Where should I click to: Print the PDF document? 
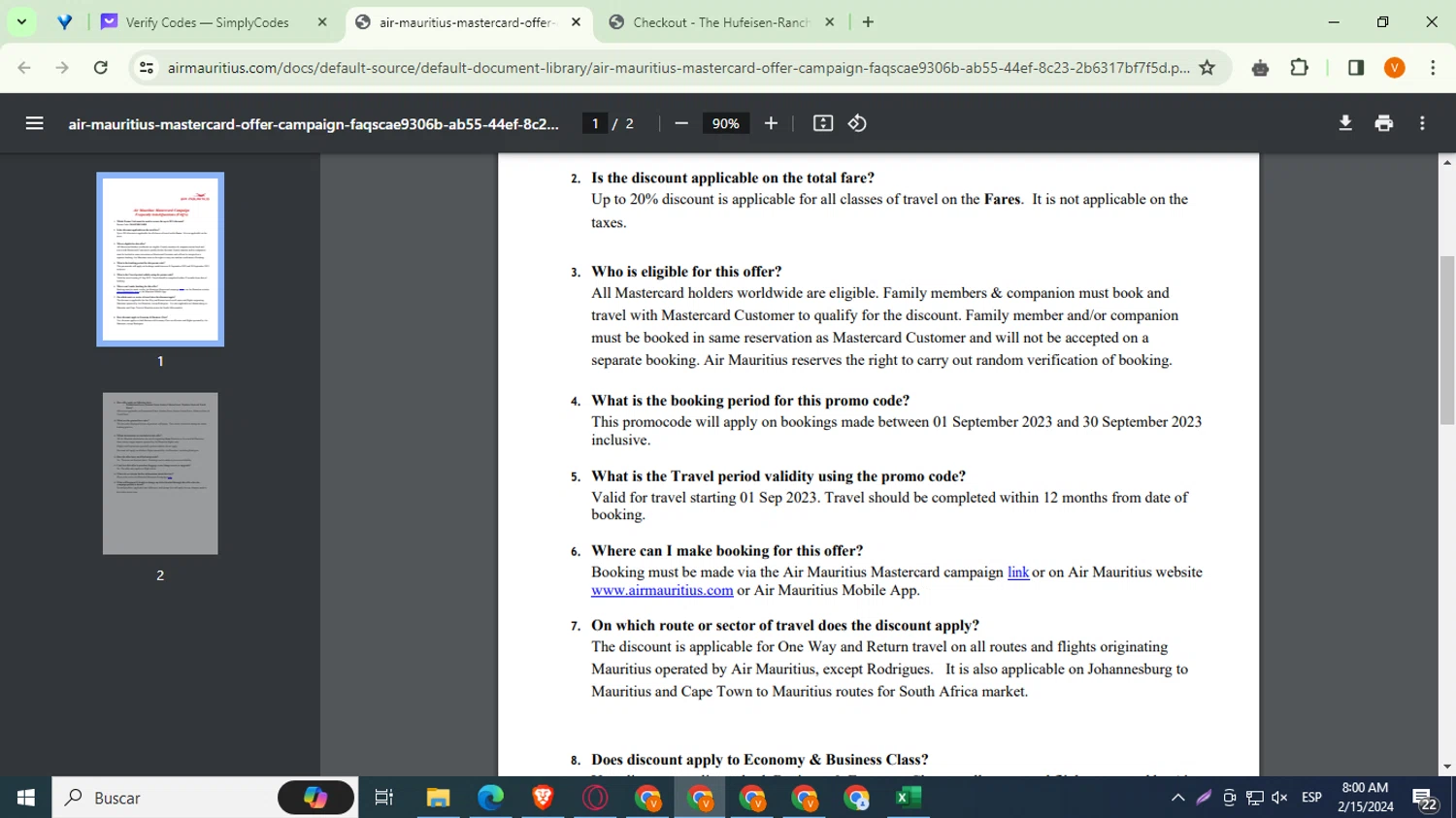[1384, 123]
